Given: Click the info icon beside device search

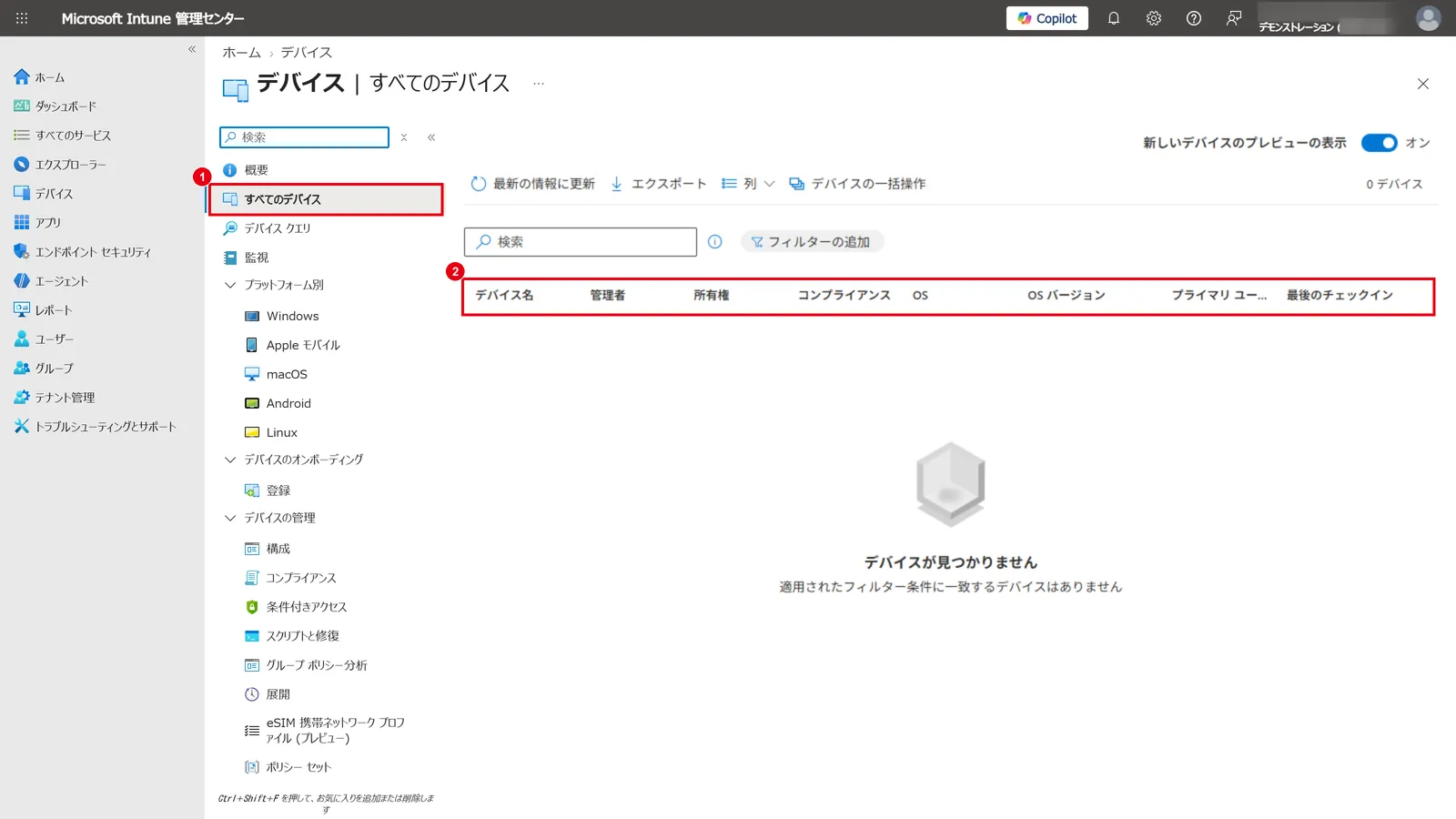Looking at the screenshot, I should pyautogui.click(x=715, y=242).
